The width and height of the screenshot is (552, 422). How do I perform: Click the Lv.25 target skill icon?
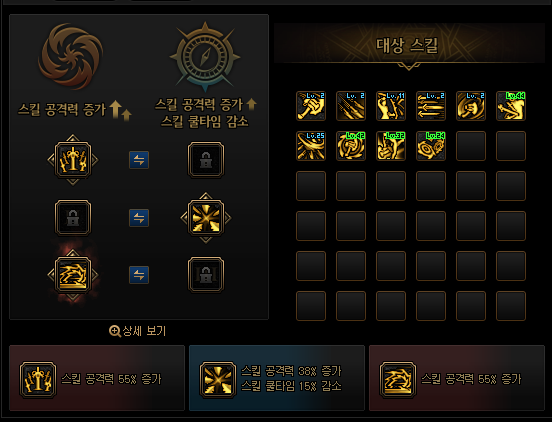pos(311,146)
